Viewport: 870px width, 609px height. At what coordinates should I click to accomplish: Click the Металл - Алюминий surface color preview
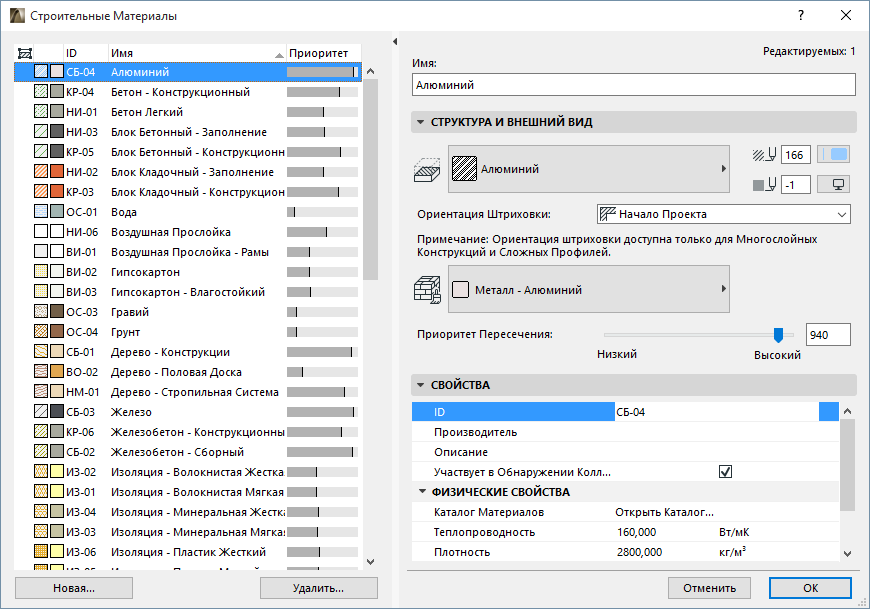pos(461,289)
